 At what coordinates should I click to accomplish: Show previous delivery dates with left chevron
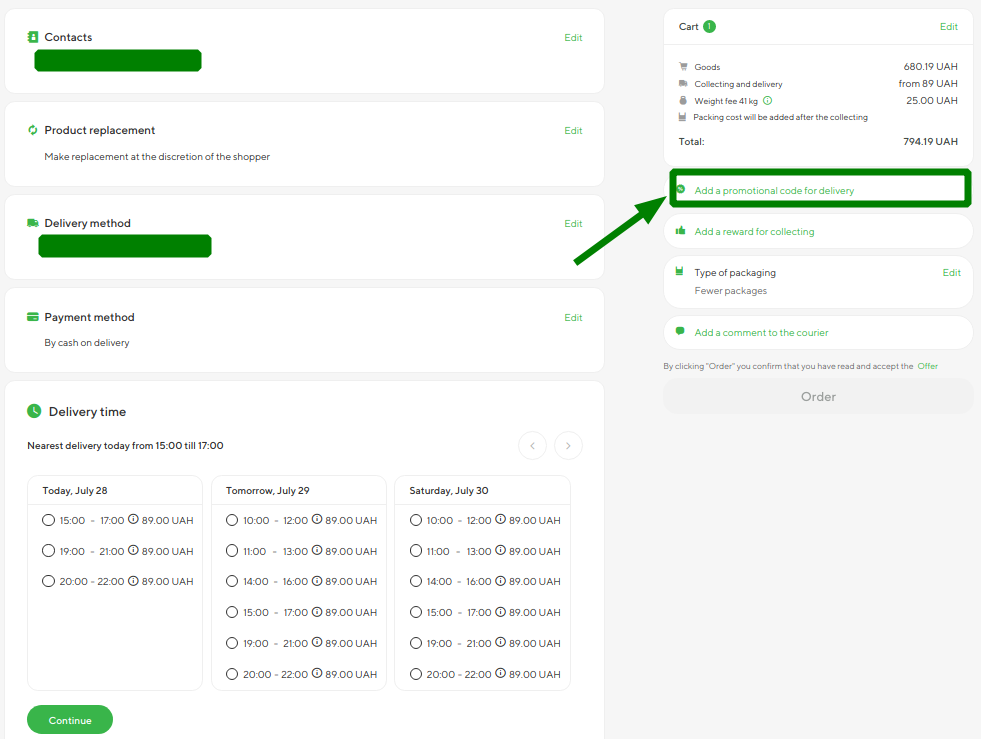532,445
